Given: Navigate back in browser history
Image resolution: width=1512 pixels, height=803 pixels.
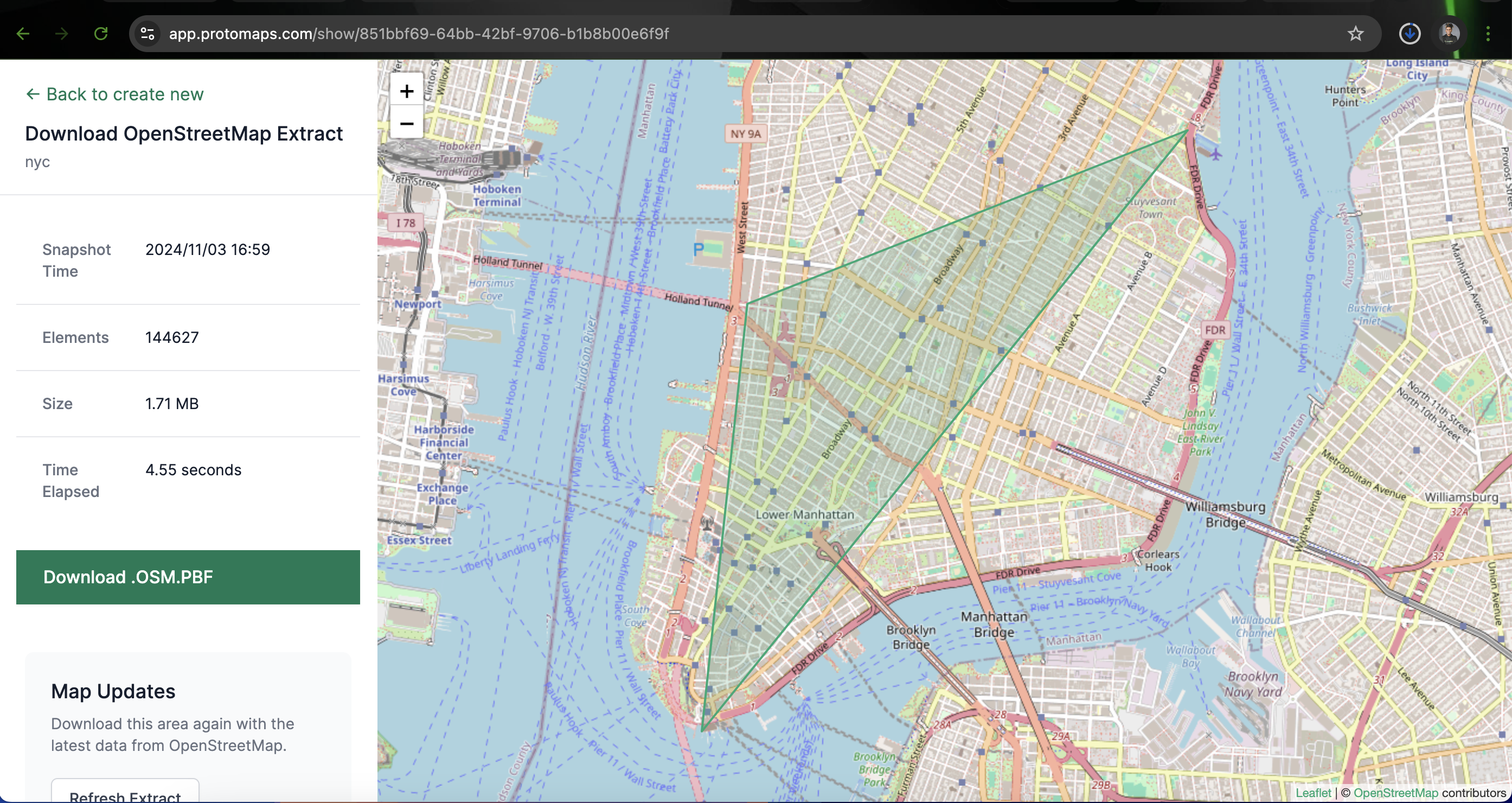Looking at the screenshot, I should 23,34.
